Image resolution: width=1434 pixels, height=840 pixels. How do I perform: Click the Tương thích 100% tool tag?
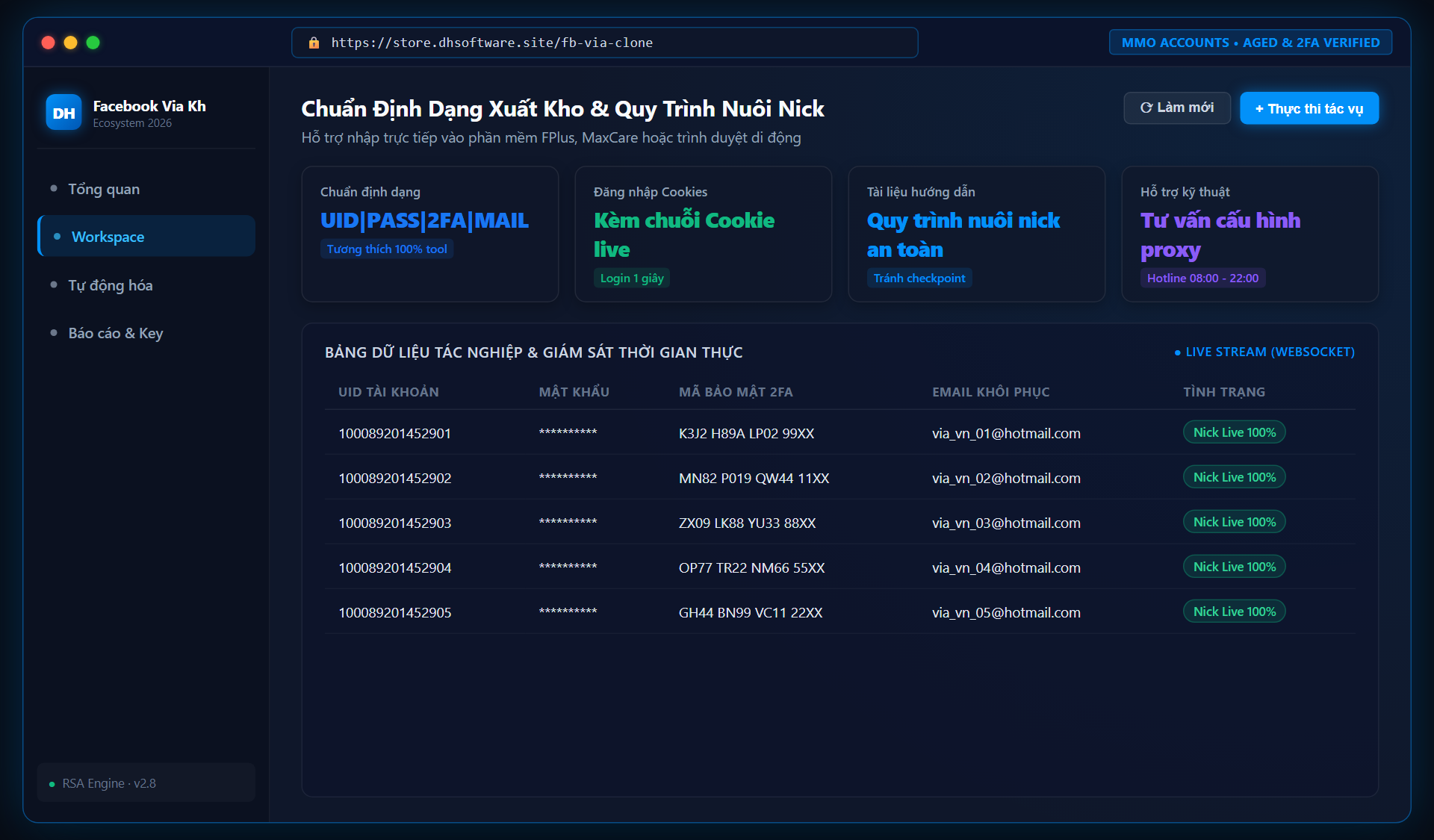tap(387, 249)
